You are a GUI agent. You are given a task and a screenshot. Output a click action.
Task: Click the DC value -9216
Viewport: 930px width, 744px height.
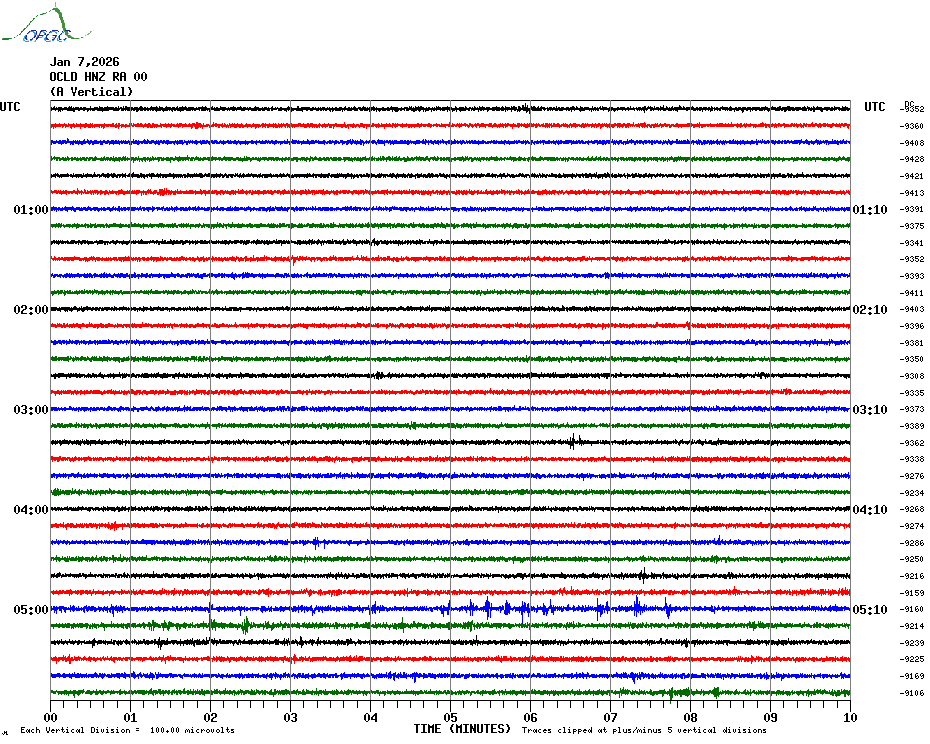click(912, 576)
